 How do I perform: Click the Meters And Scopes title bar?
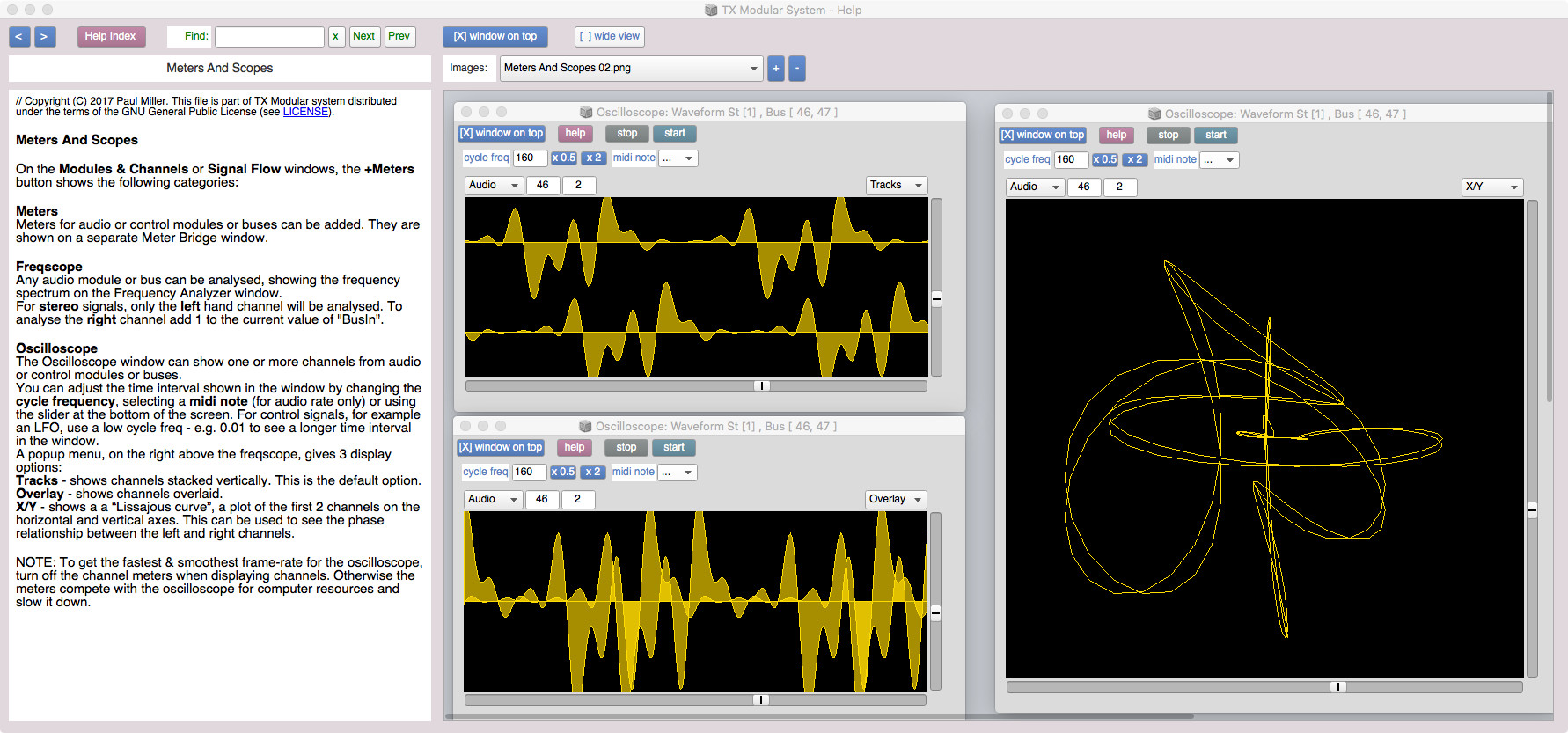[x=220, y=69]
